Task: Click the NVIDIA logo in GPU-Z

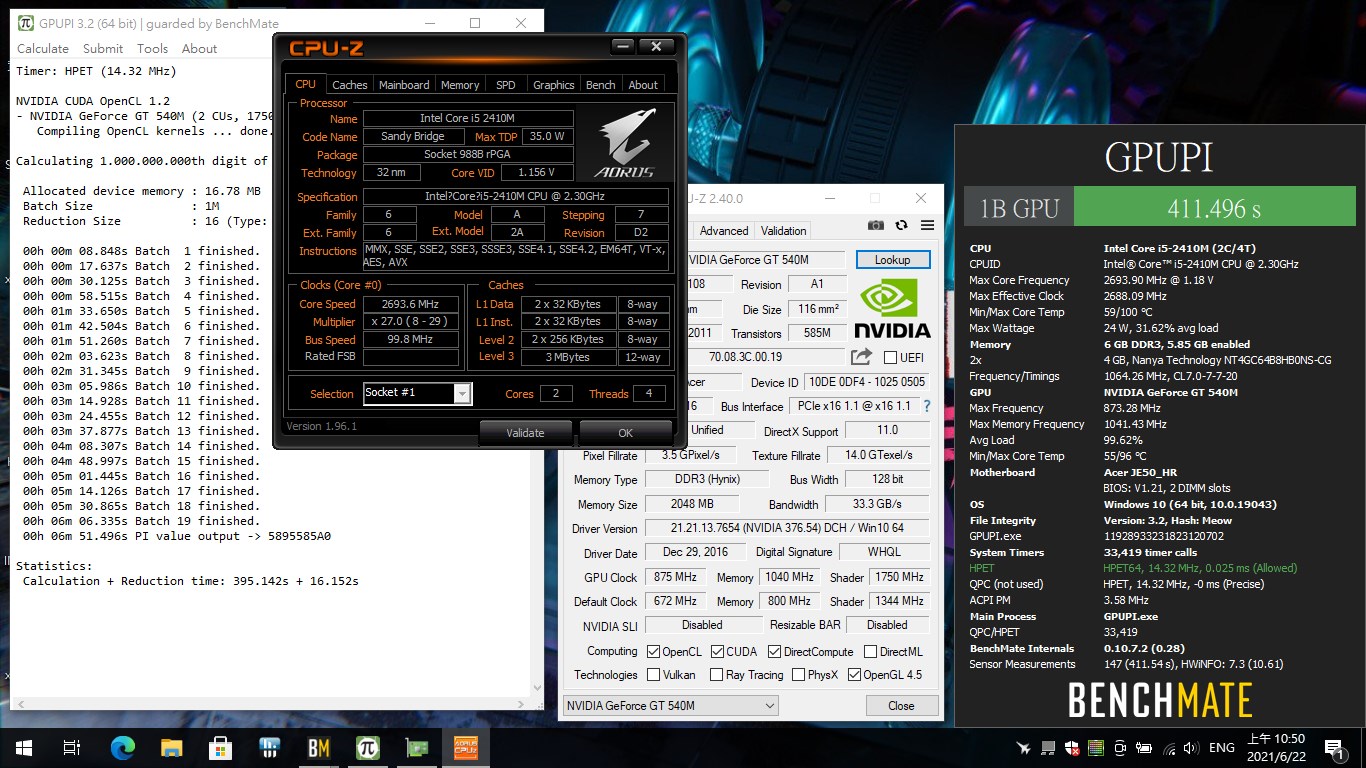Action: pyautogui.click(x=893, y=308)
